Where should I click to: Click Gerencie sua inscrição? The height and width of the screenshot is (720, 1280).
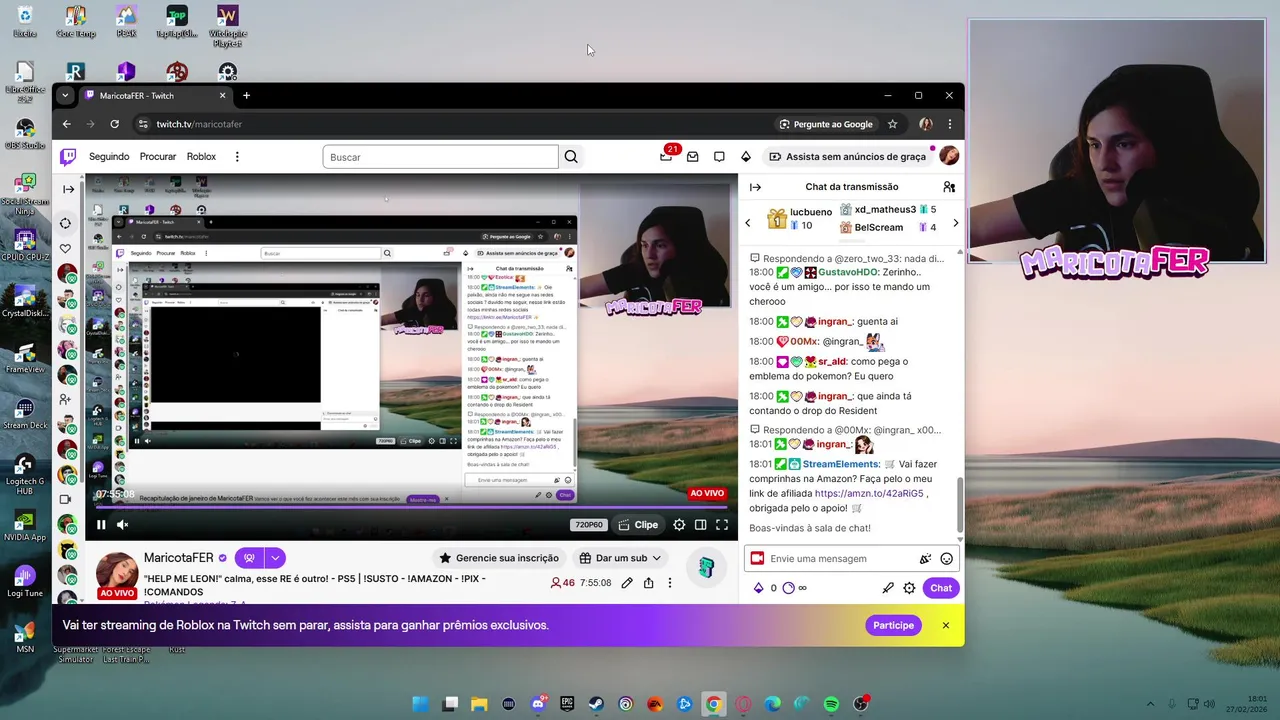[x=498, y=558]
